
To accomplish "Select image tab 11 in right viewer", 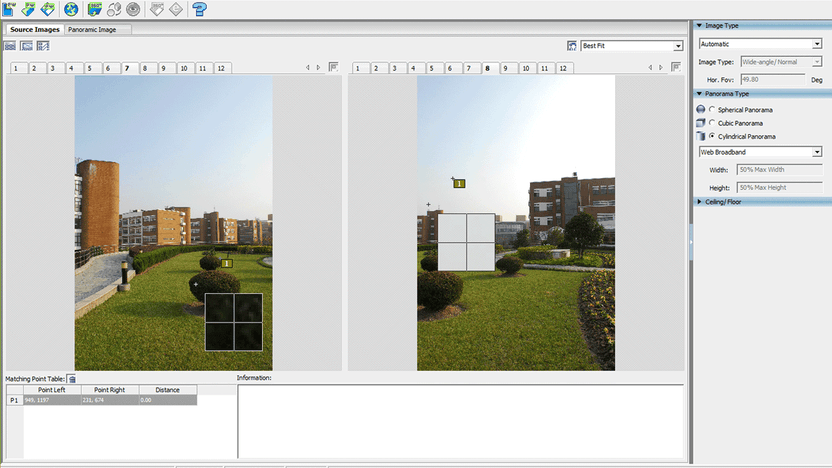I will [544, 68].
